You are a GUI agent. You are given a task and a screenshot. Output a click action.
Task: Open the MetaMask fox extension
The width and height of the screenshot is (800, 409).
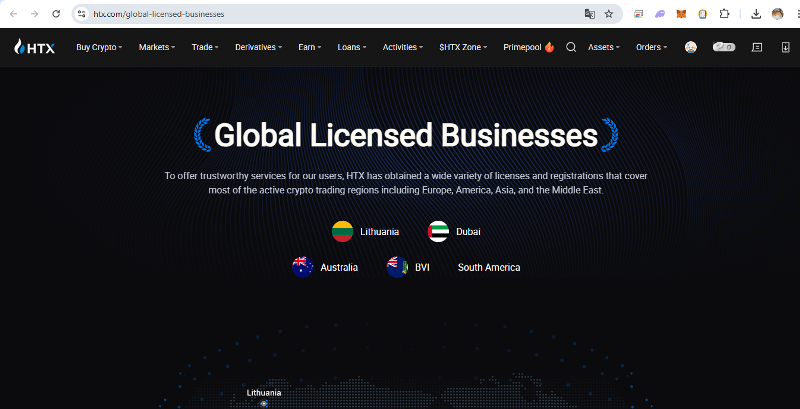point(681,14)
